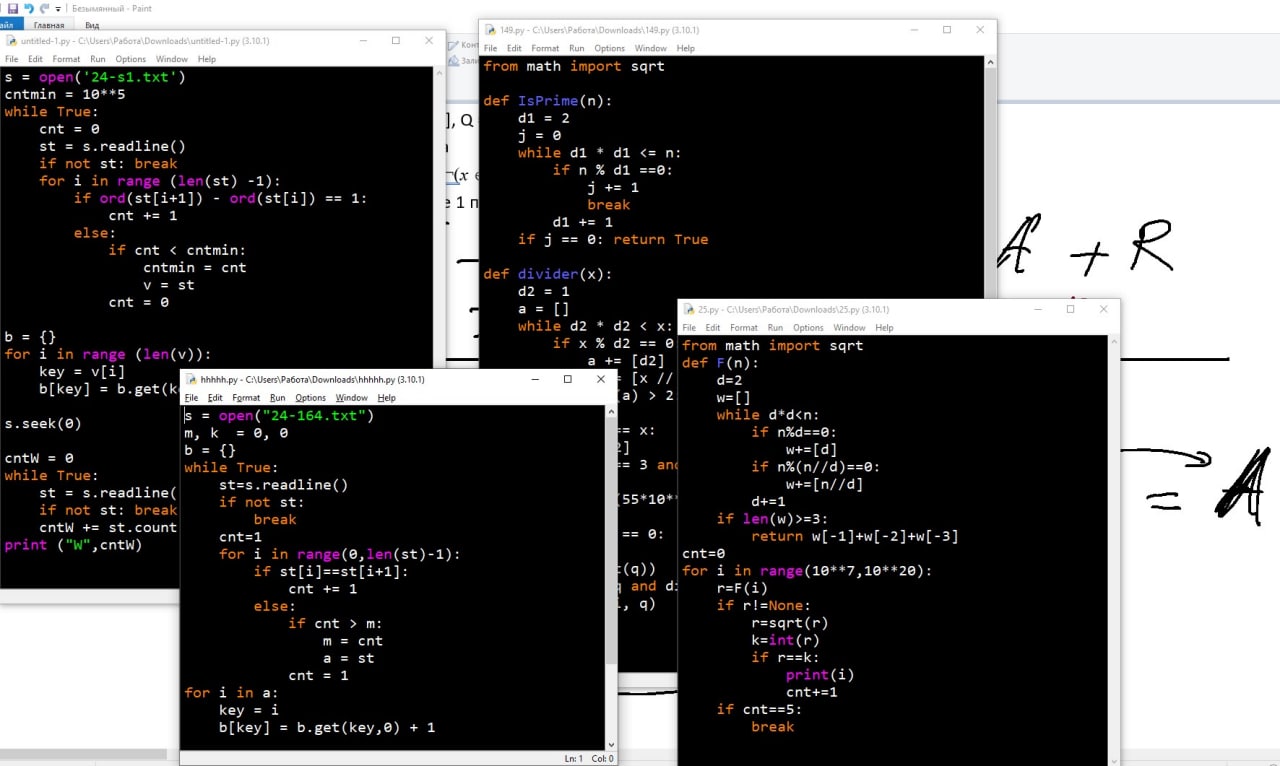Open the Window menu in the 149.py window
The height and width of the screenshot is (766, 1280).
click(x=650, y=48)
